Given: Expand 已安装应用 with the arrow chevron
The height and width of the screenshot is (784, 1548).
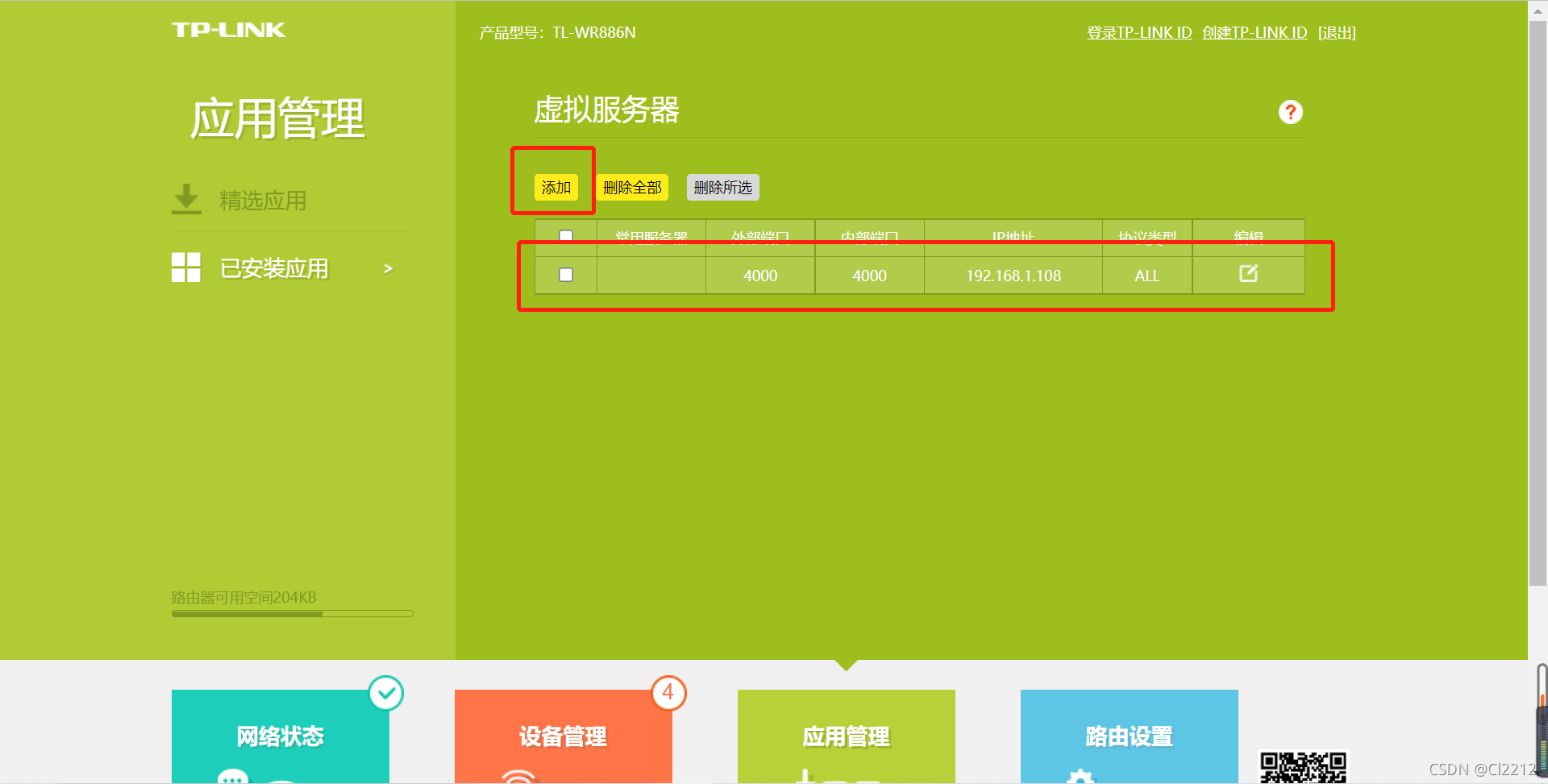Looking at the screenshot, I should (x=389, y=268).
